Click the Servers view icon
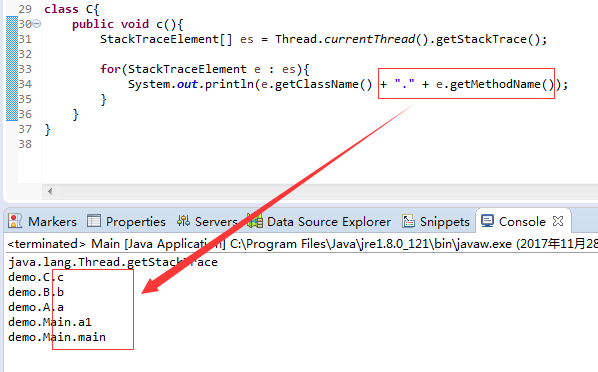Image resolution: width=598 pixels, height=372 pixels. coord(183,221)
